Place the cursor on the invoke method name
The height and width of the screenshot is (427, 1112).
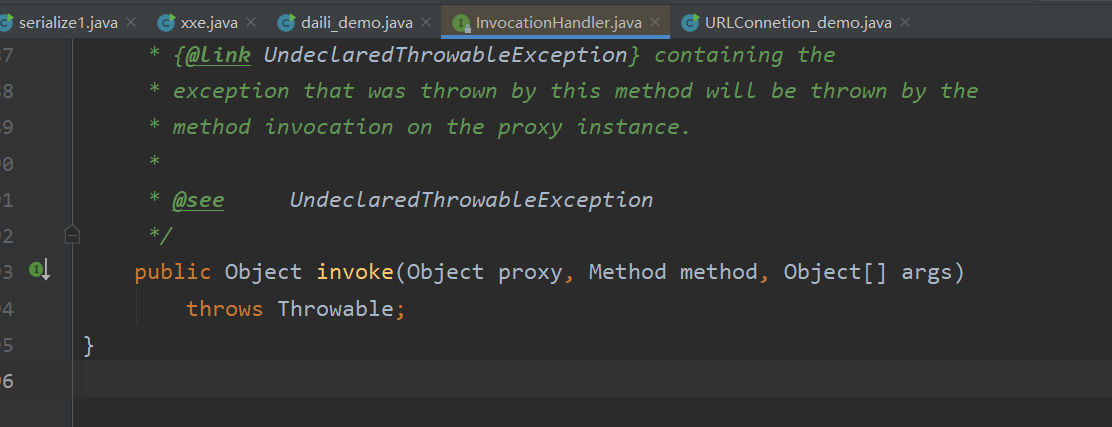(355, 272)
